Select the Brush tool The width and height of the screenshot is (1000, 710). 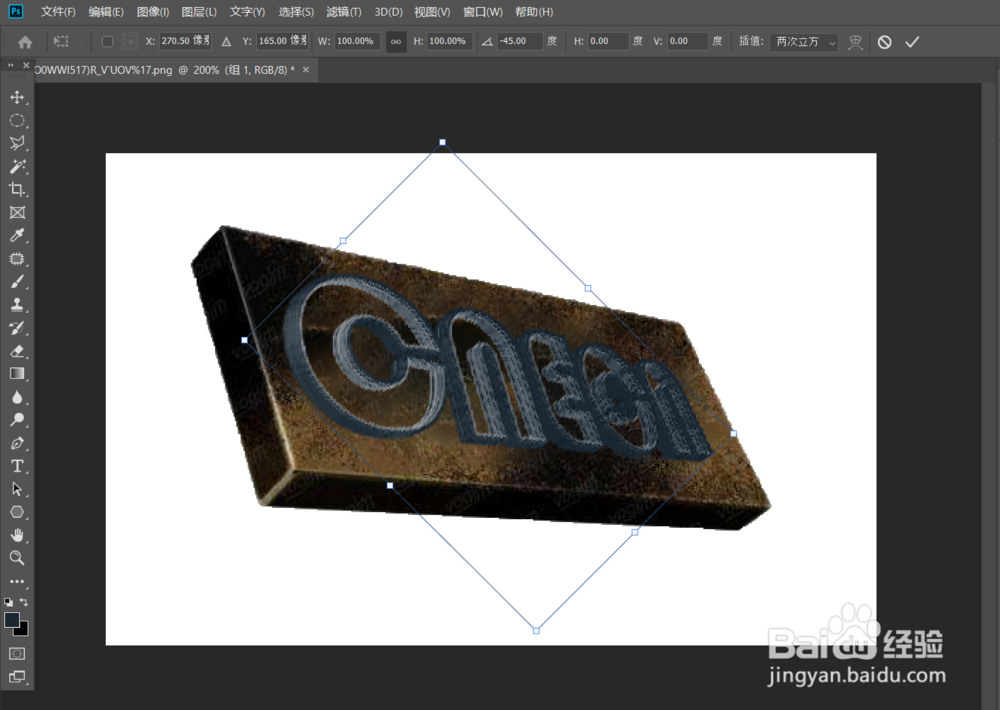coord(17,281)
